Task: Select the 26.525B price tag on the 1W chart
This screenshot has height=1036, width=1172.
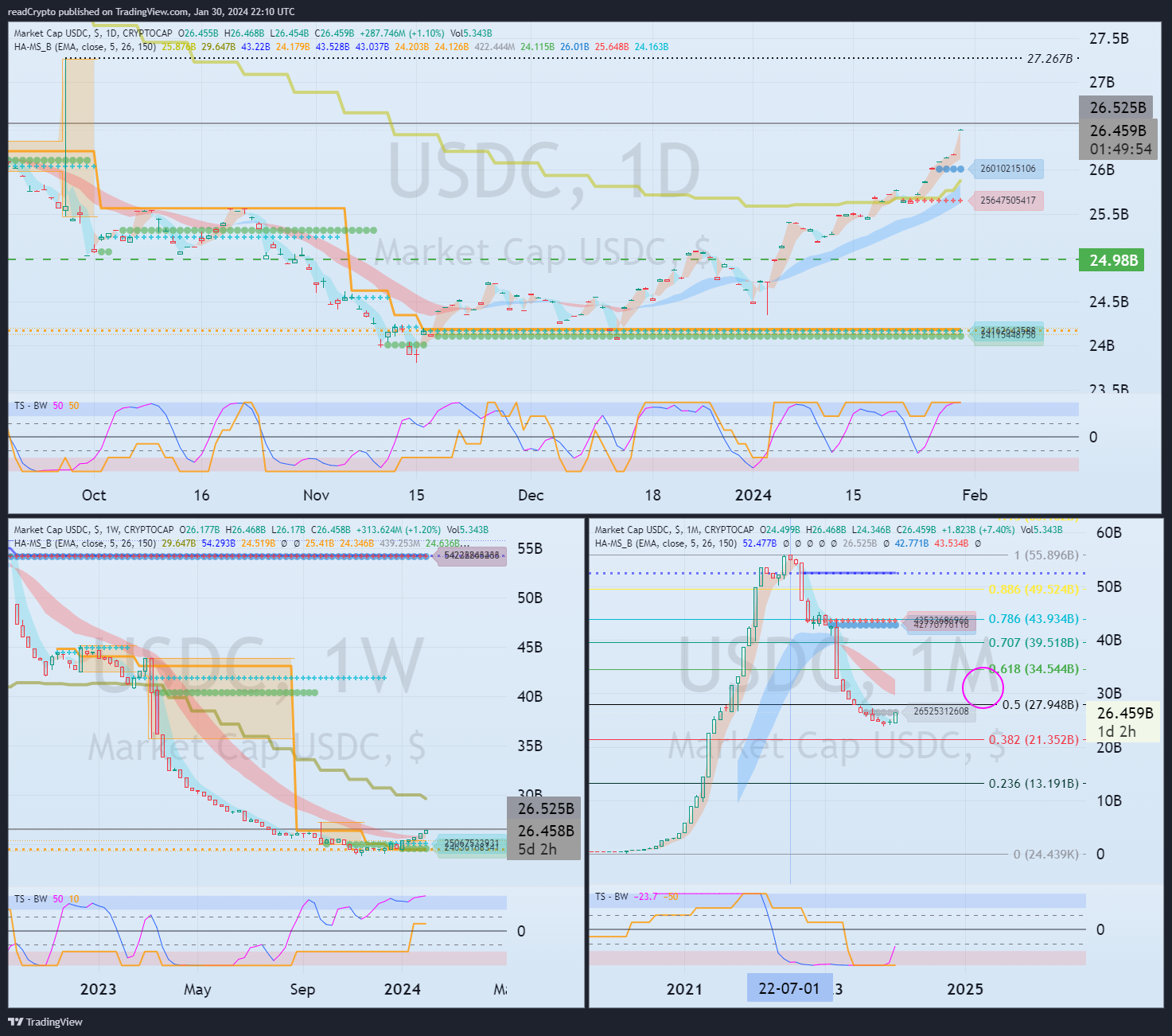Action: click(x=544, y=808)
